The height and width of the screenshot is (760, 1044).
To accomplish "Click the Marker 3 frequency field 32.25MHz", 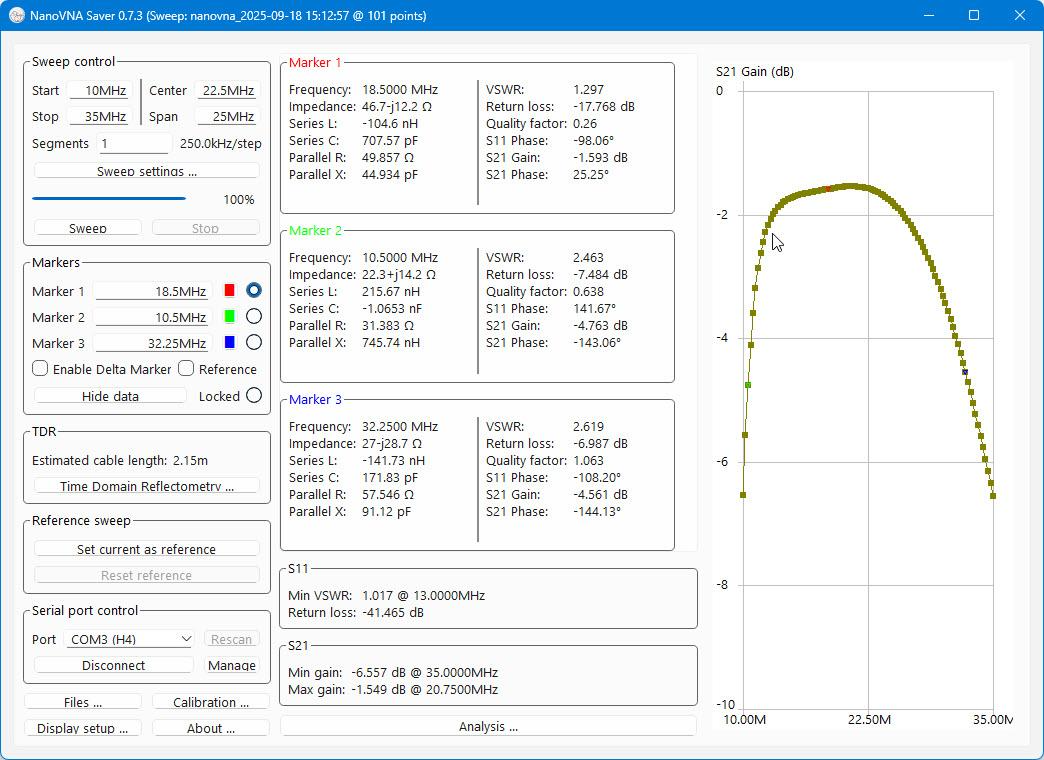I will tap(153, 343).
